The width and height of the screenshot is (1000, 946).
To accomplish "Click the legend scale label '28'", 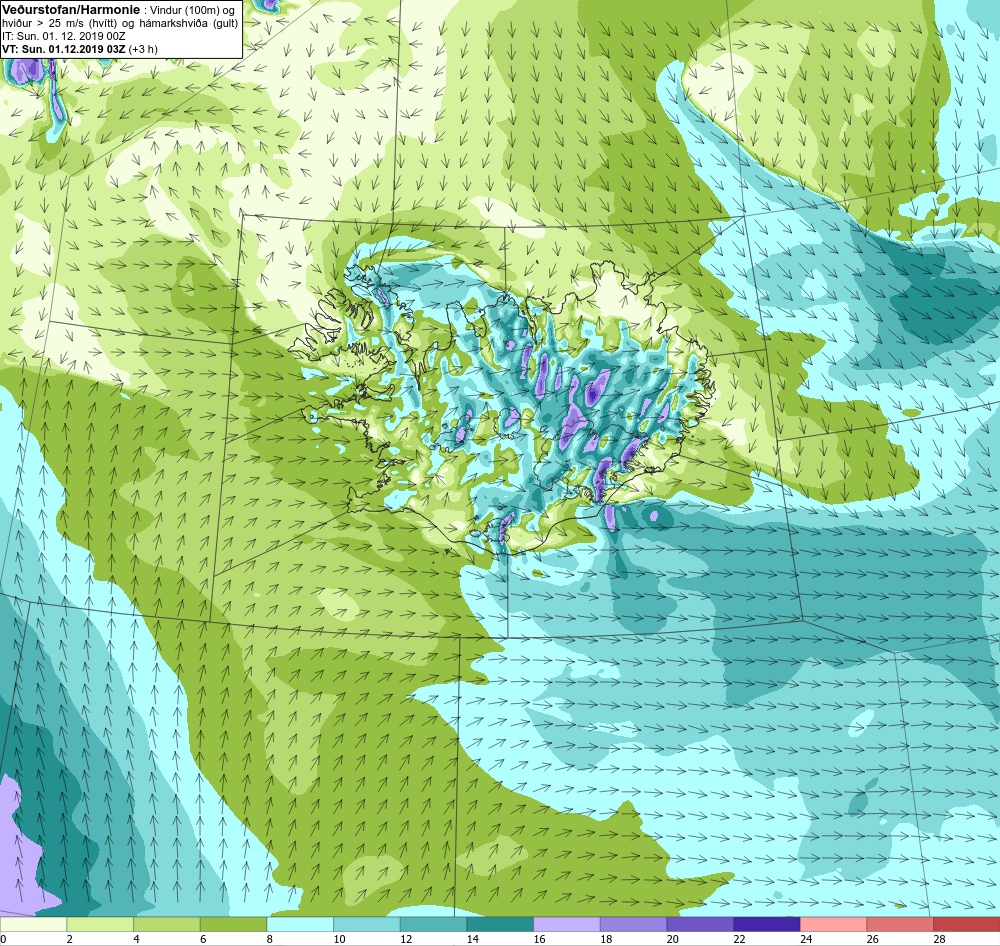I will pos(939,939).
